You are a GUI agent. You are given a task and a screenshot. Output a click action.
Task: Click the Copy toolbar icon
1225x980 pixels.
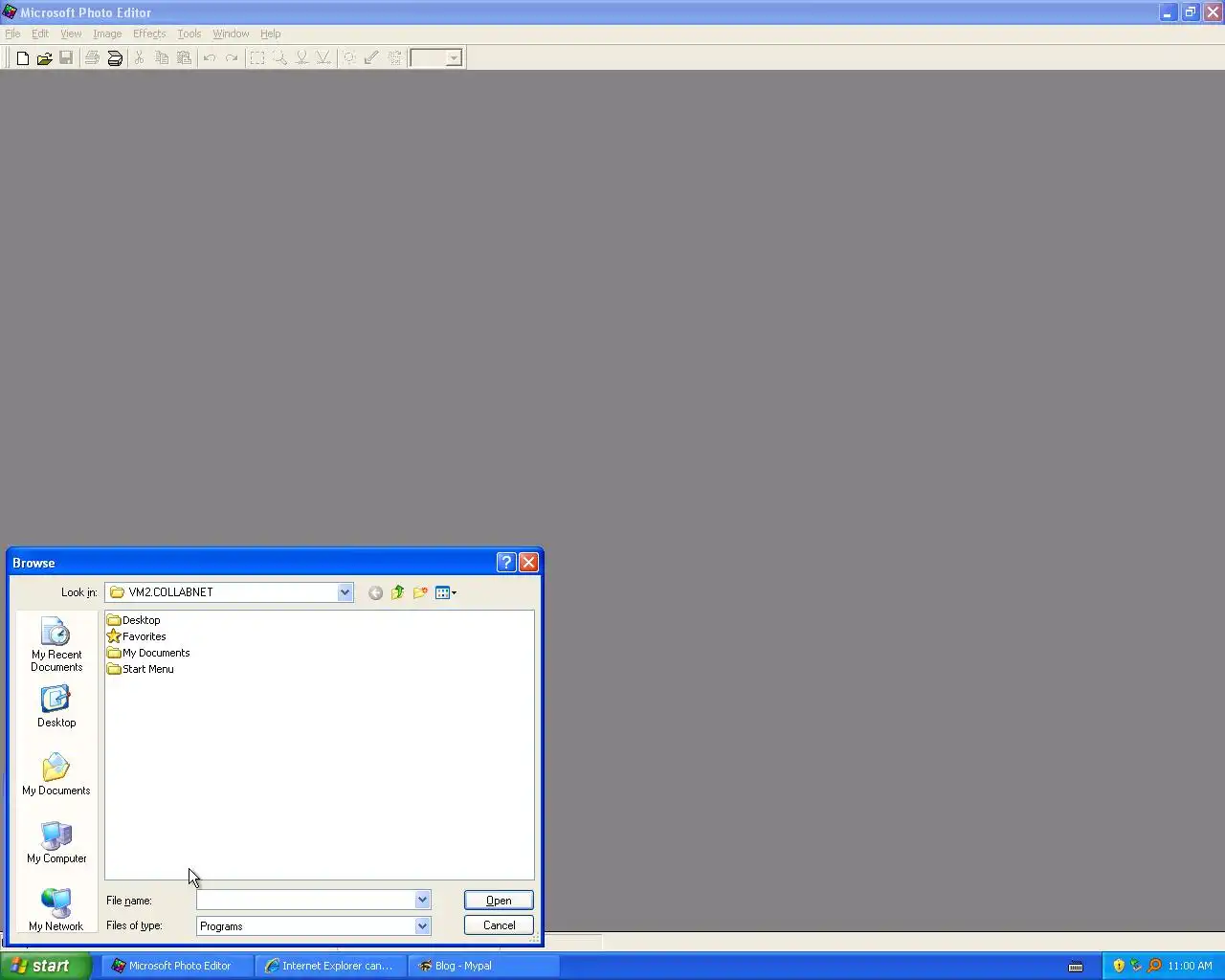pyautogui.click(x=162, y=58)
